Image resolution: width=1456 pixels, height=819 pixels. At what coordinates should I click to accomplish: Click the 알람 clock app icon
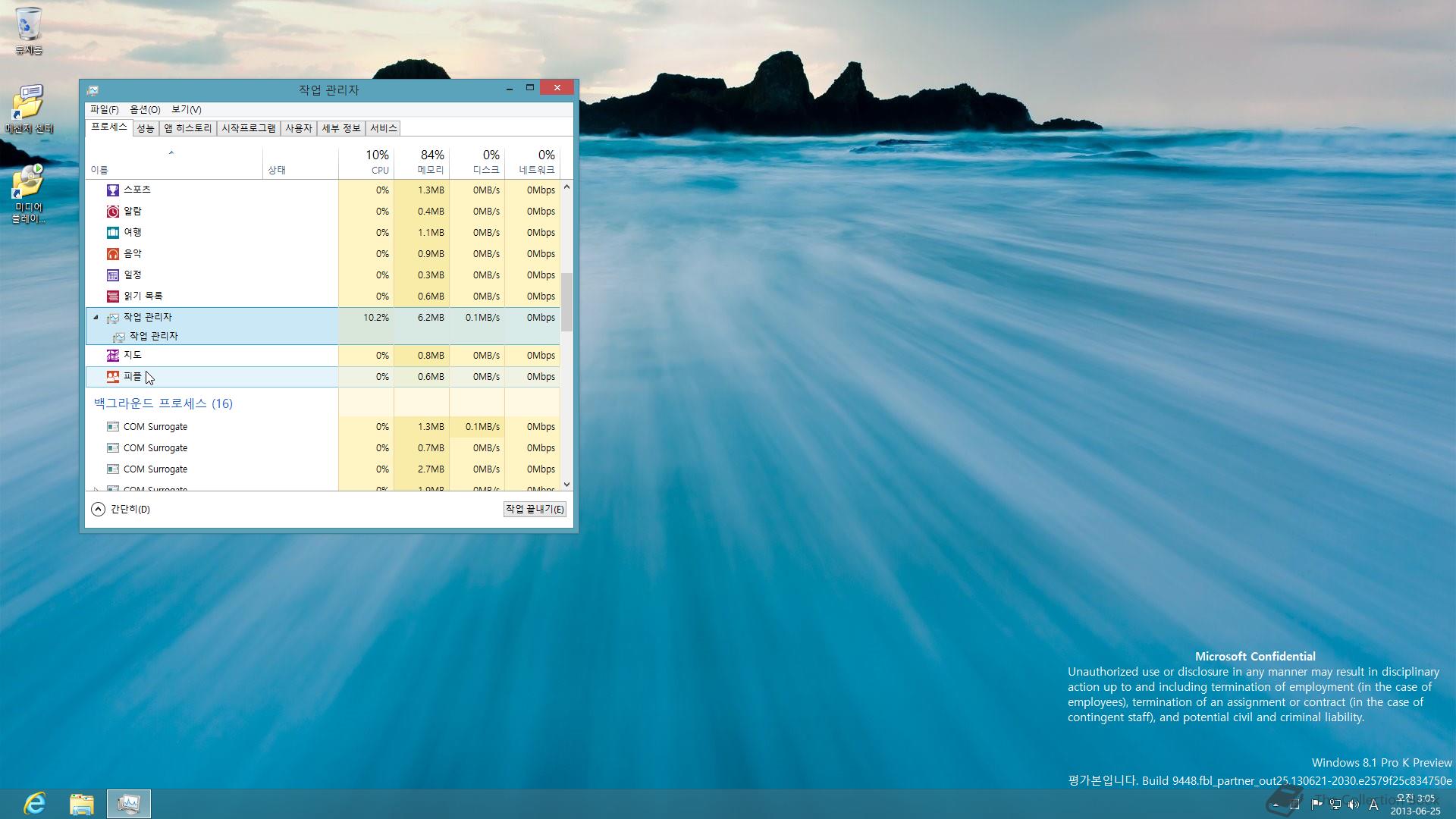pos(113,212)
